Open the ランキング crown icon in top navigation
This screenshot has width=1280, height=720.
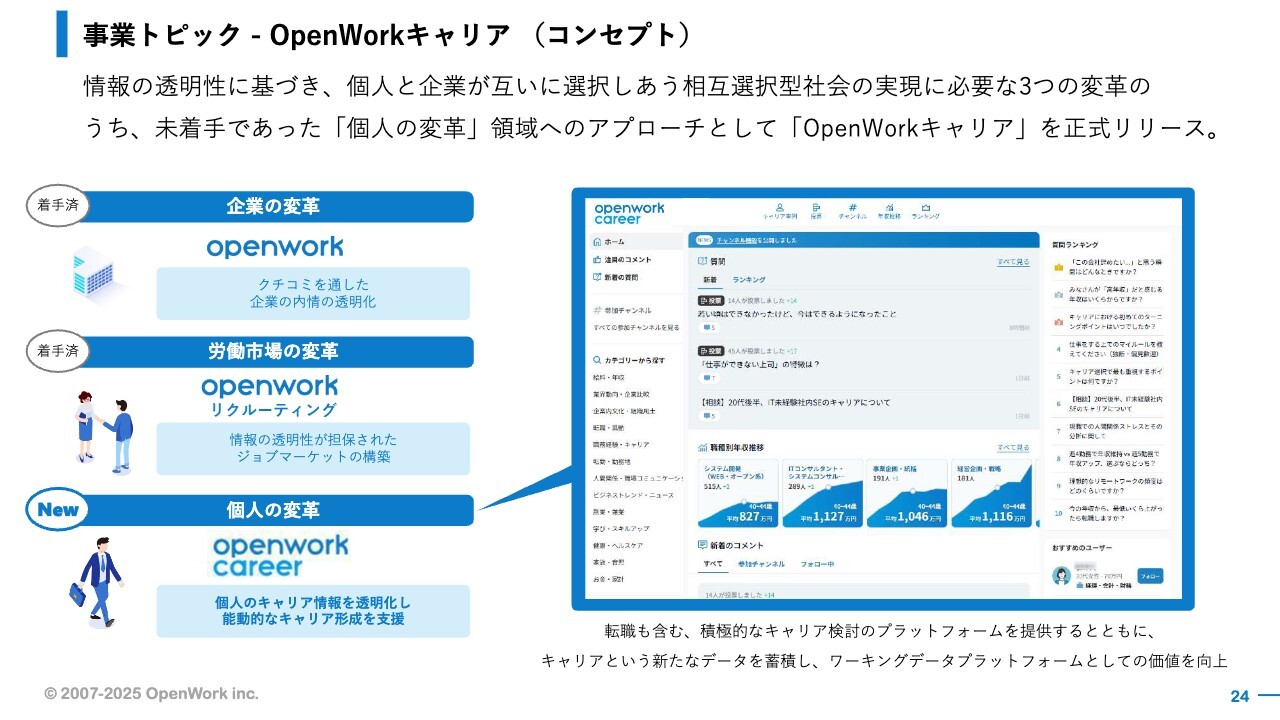(x=926, y=207)
